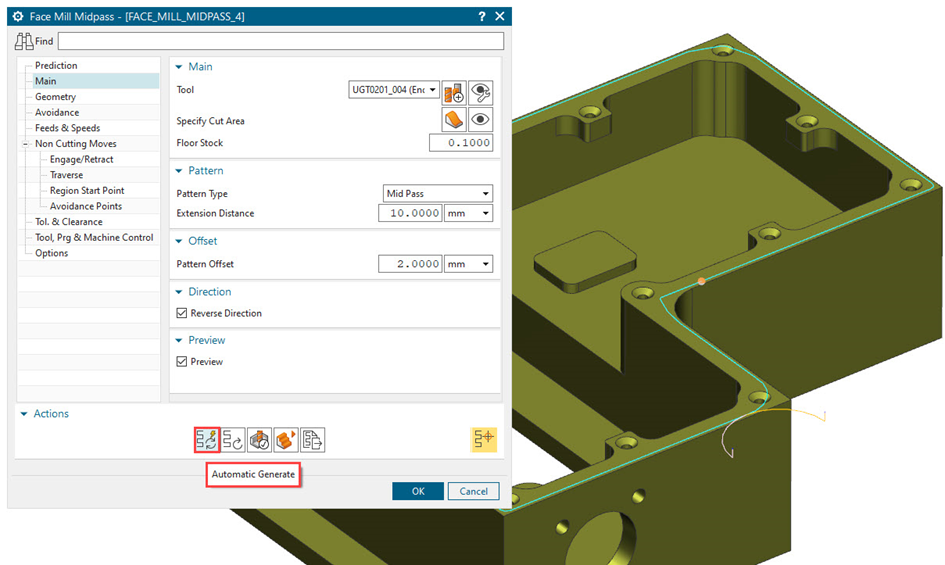Collapse the Non Cutting Moves tree node
Screen dimensions: 945x565
tap(25, 144)
